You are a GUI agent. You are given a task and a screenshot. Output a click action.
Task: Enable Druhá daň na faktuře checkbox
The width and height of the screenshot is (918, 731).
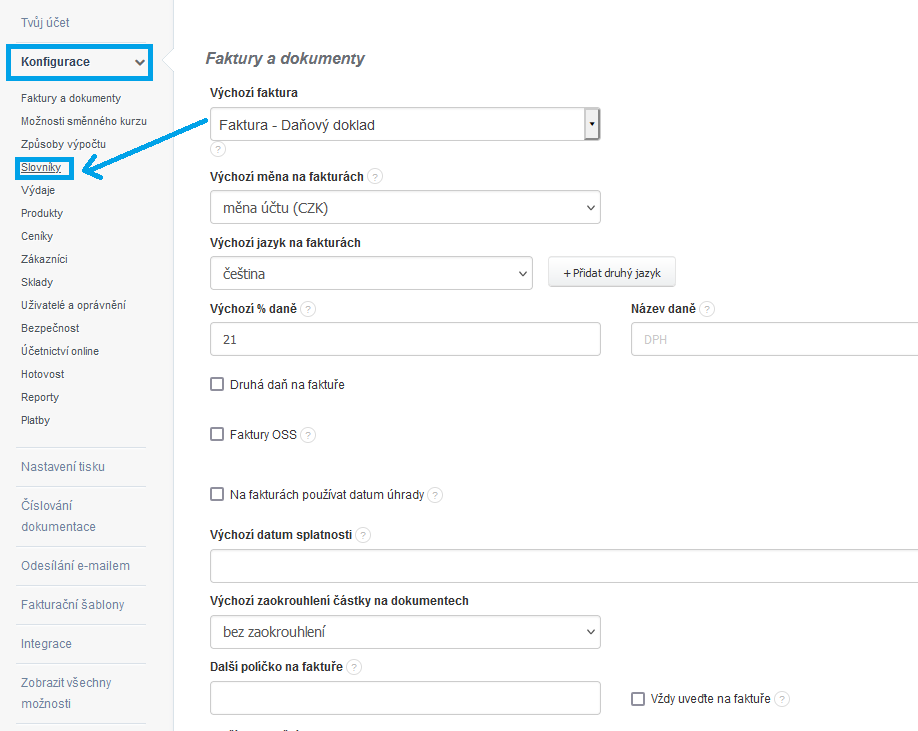[217, 384]
